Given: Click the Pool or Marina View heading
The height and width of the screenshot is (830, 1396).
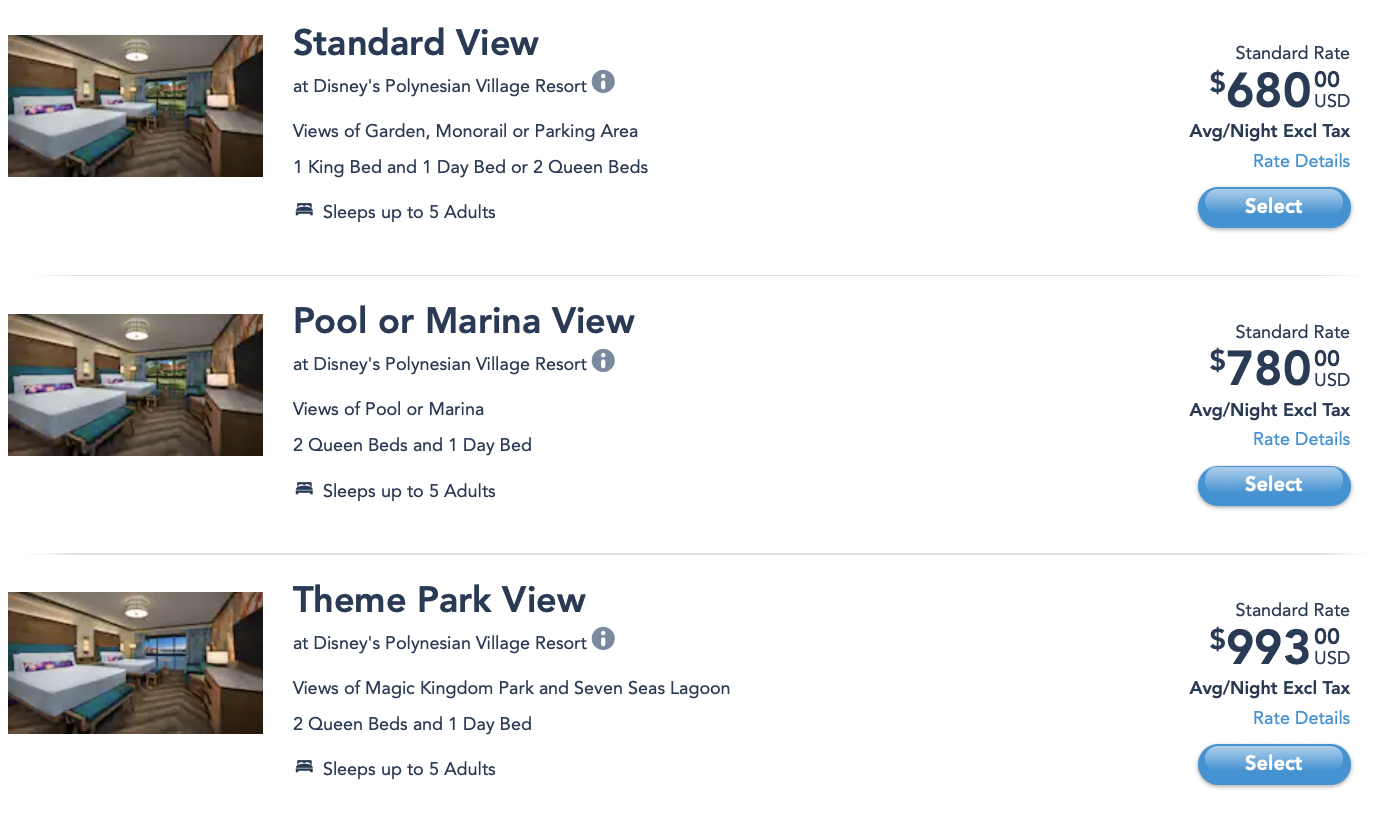Looking at the screenshot, I should point(463,321).
